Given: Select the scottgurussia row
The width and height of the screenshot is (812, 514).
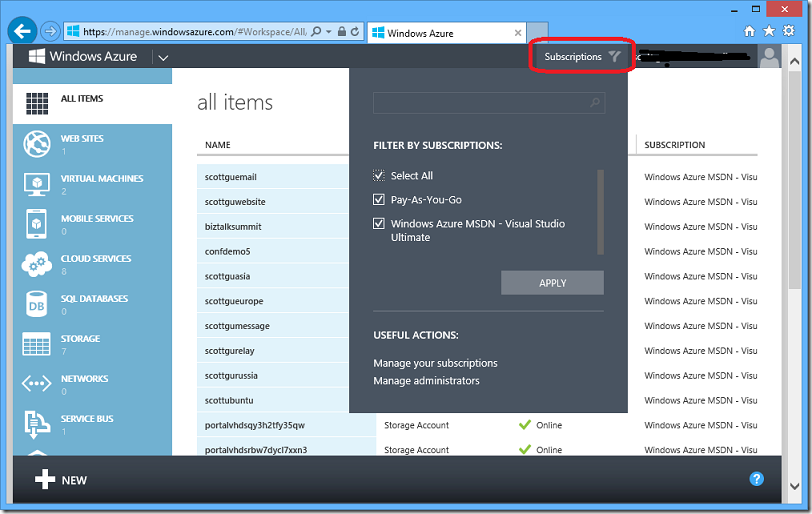Looking at the screenshot, I should 272,375.
